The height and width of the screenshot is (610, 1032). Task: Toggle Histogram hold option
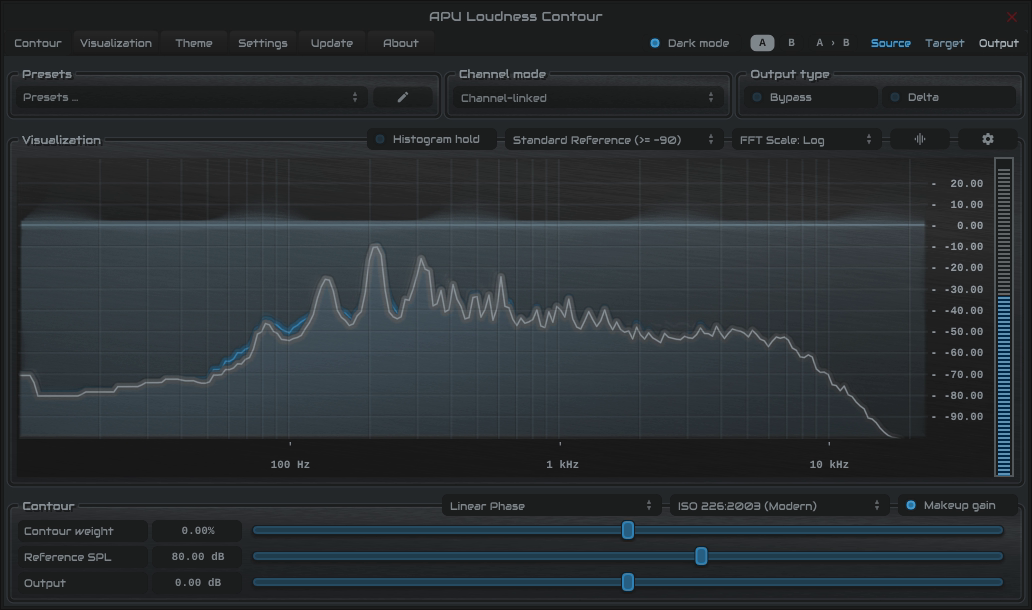[x=432, y=140]
